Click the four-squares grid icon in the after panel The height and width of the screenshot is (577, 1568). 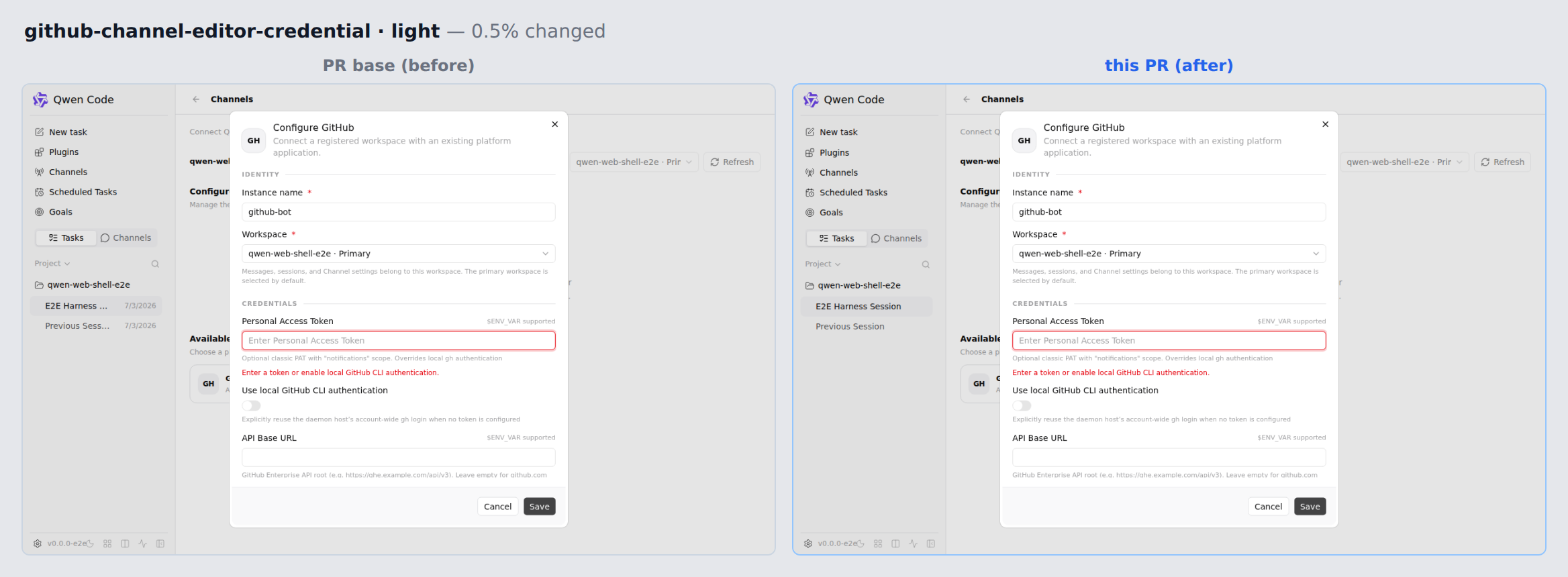[x=878, y=543]
